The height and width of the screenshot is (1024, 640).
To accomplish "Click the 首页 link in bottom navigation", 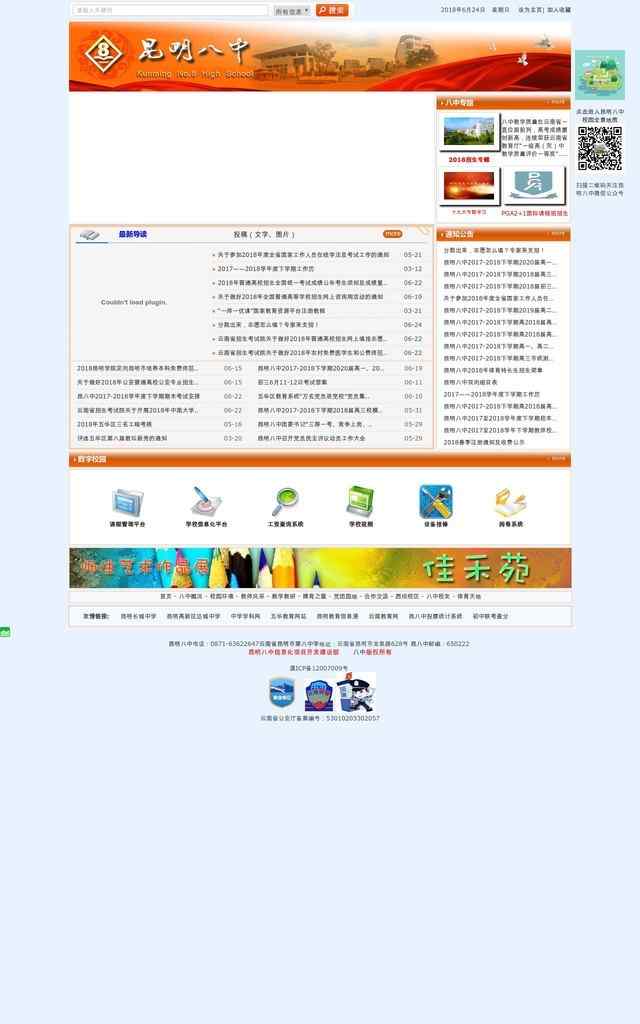I will click(x=165, y=596).
